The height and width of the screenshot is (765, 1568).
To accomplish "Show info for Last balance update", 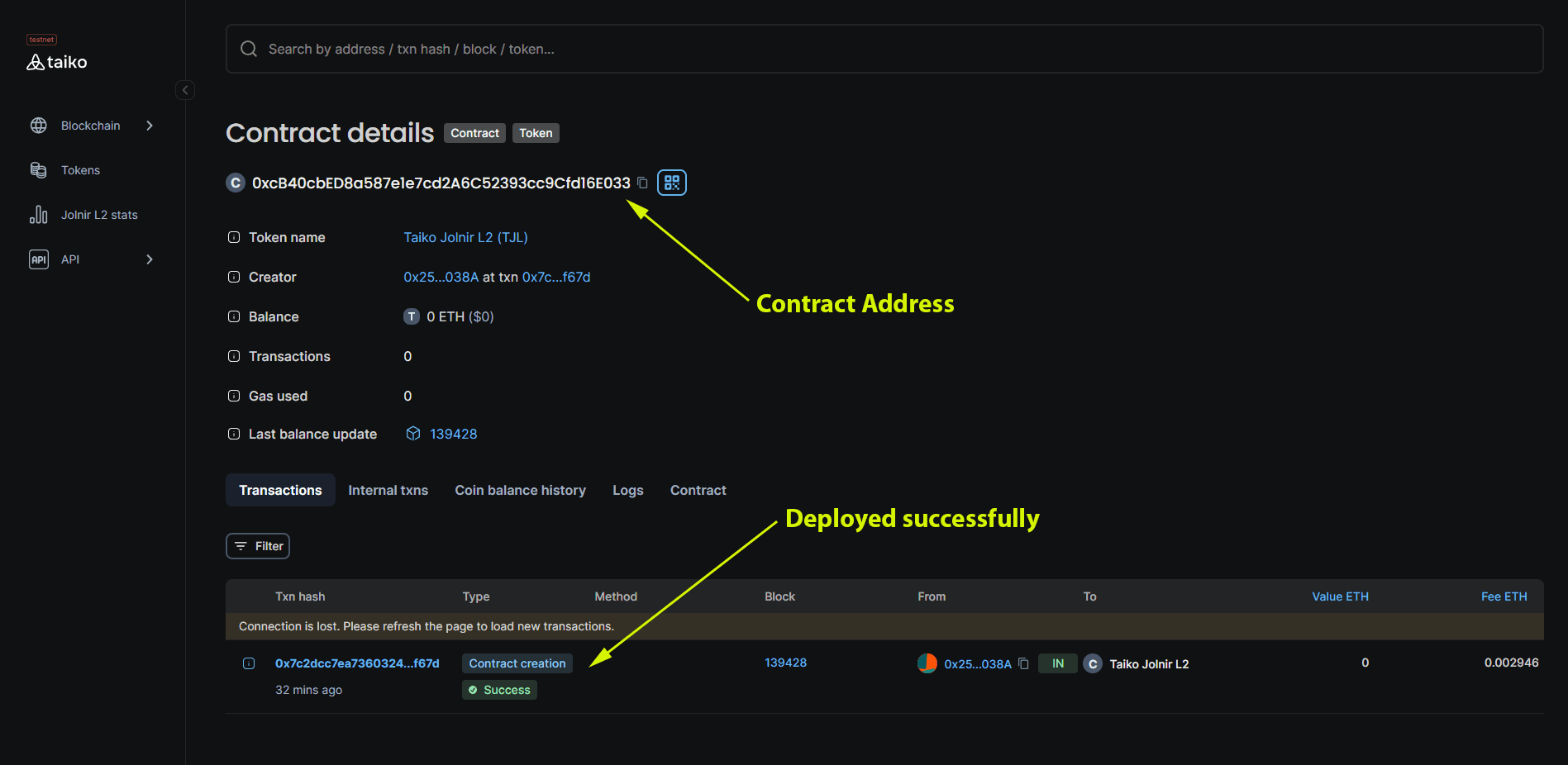I will coord(234,434).
